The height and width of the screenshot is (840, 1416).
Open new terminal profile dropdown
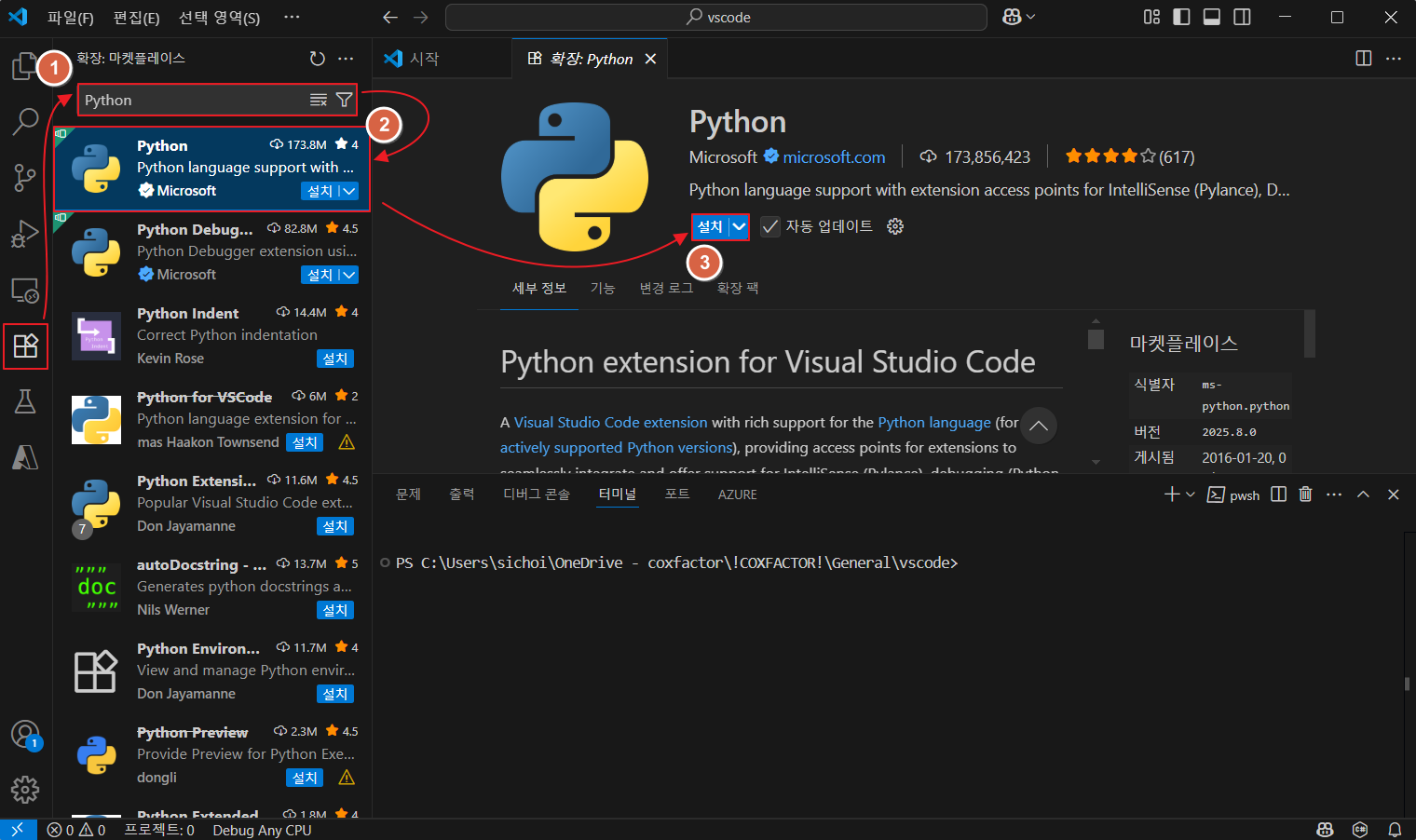pyautogui.click(x=1191, y=495)
